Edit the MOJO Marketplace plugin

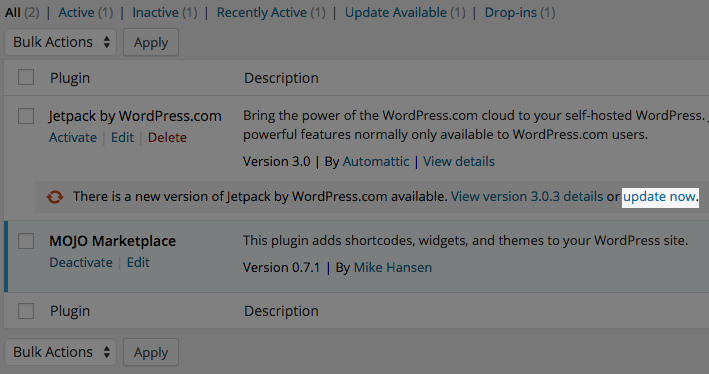point(138,263)
